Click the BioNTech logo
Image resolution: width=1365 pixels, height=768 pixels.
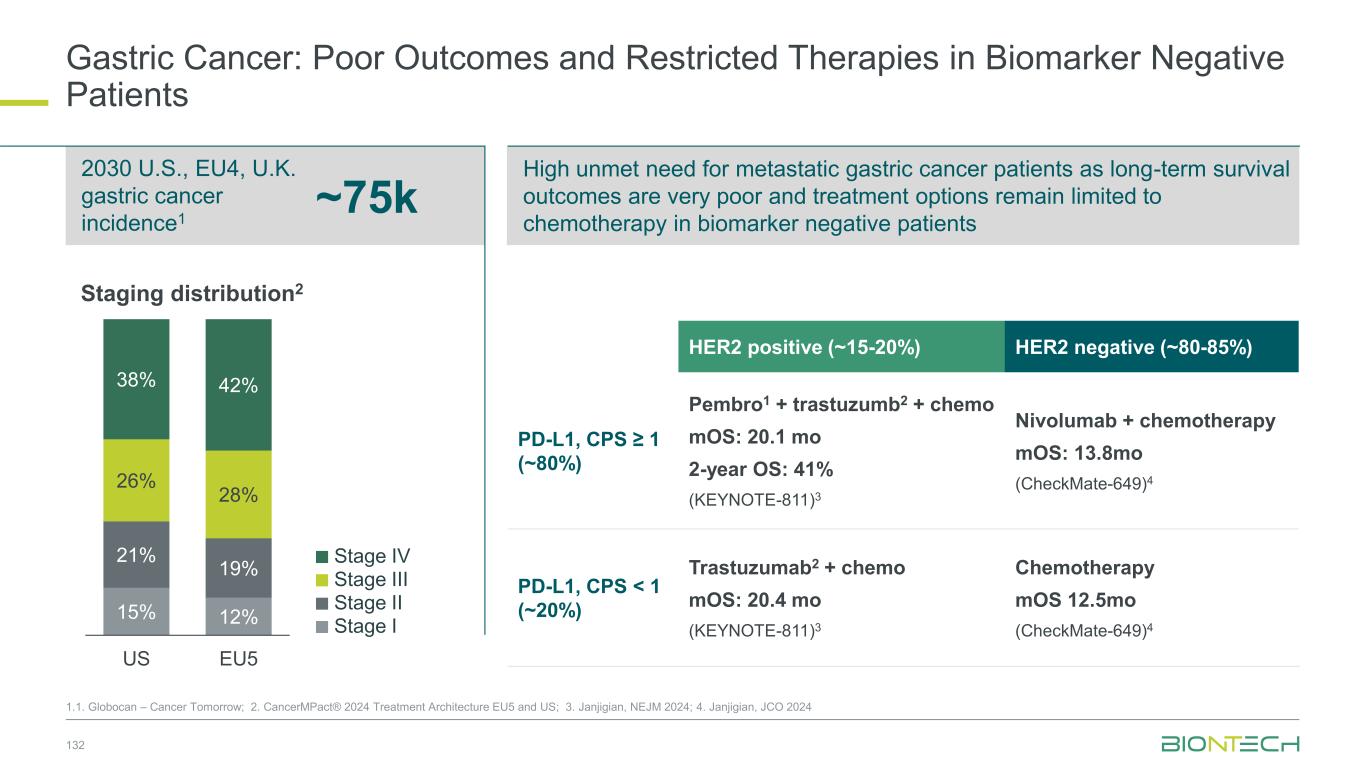tap(1229, 743)
